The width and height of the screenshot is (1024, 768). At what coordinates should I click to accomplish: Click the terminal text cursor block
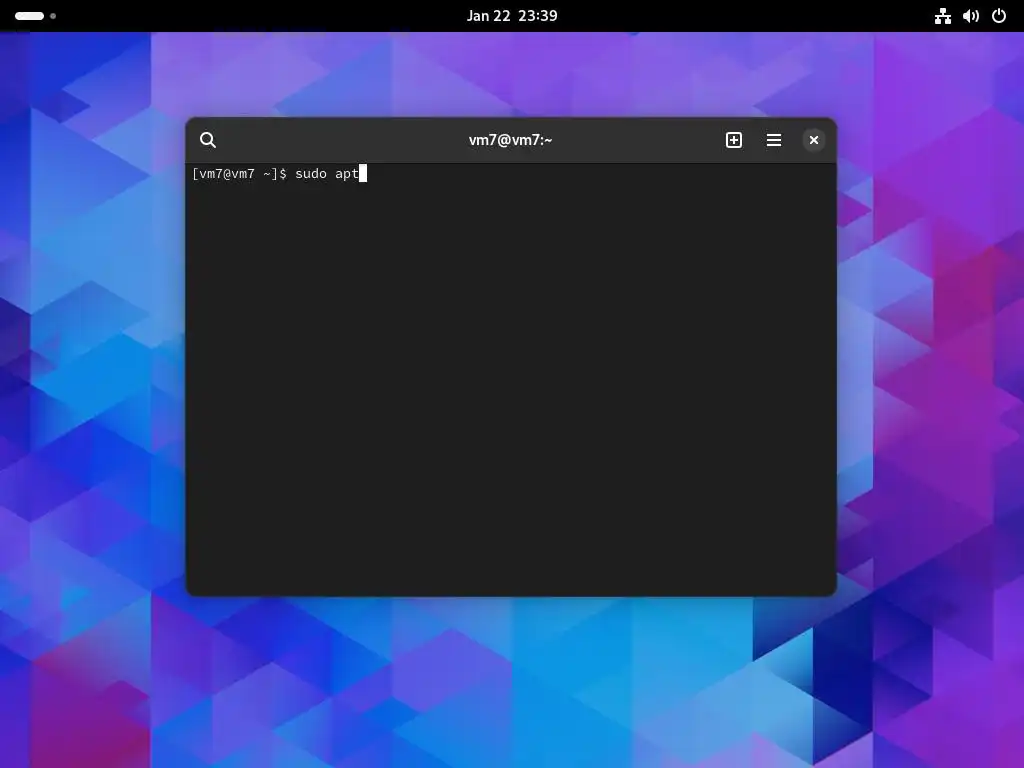coord(363,173)
